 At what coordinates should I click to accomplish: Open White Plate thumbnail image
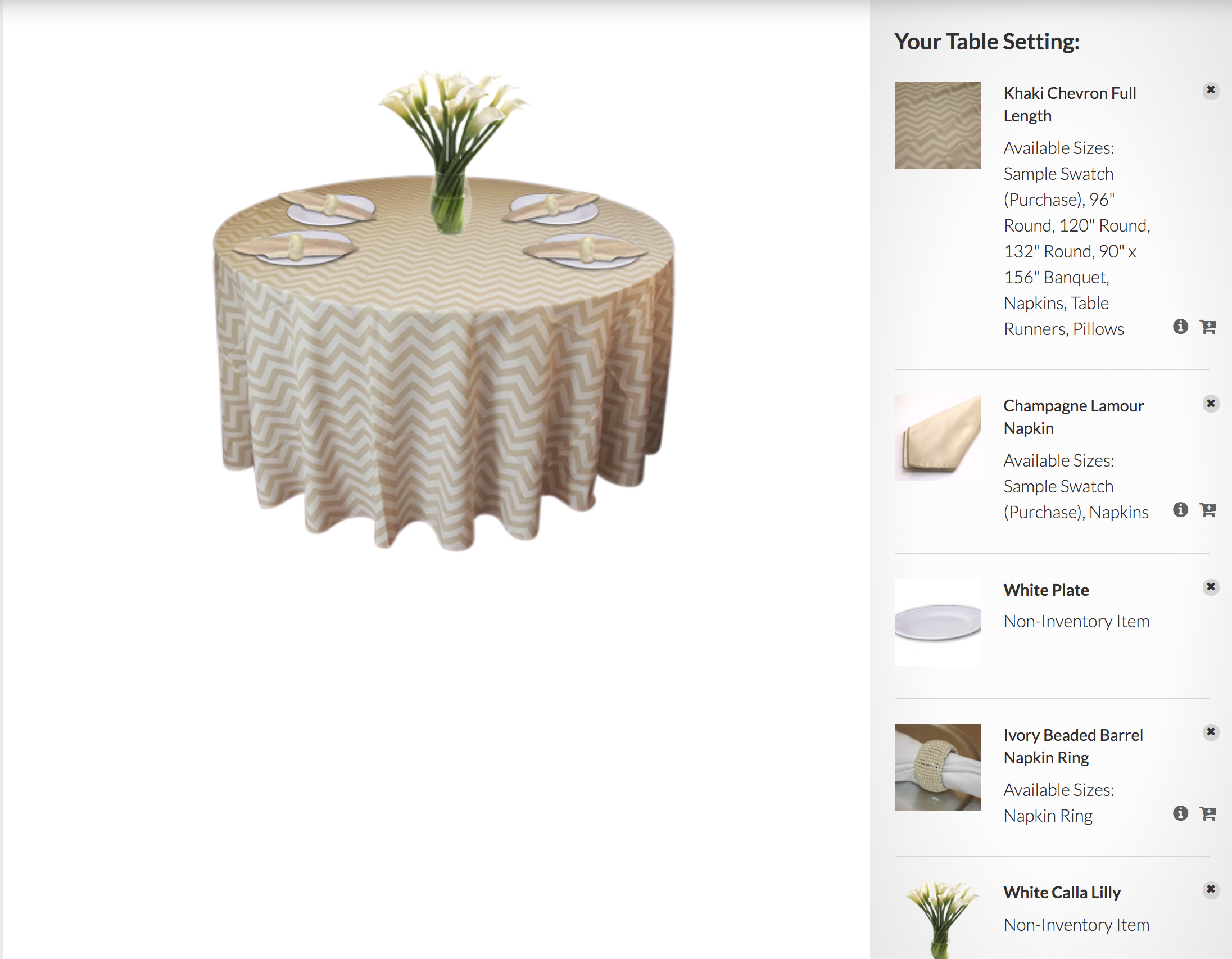(x=937, y=622)
